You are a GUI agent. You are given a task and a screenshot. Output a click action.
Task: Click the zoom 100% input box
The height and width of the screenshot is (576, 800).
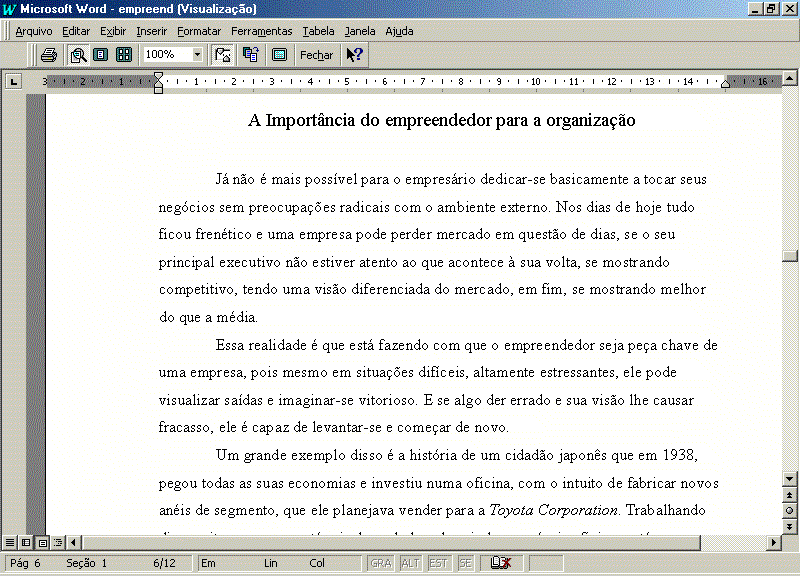click(x=167, y=54)
